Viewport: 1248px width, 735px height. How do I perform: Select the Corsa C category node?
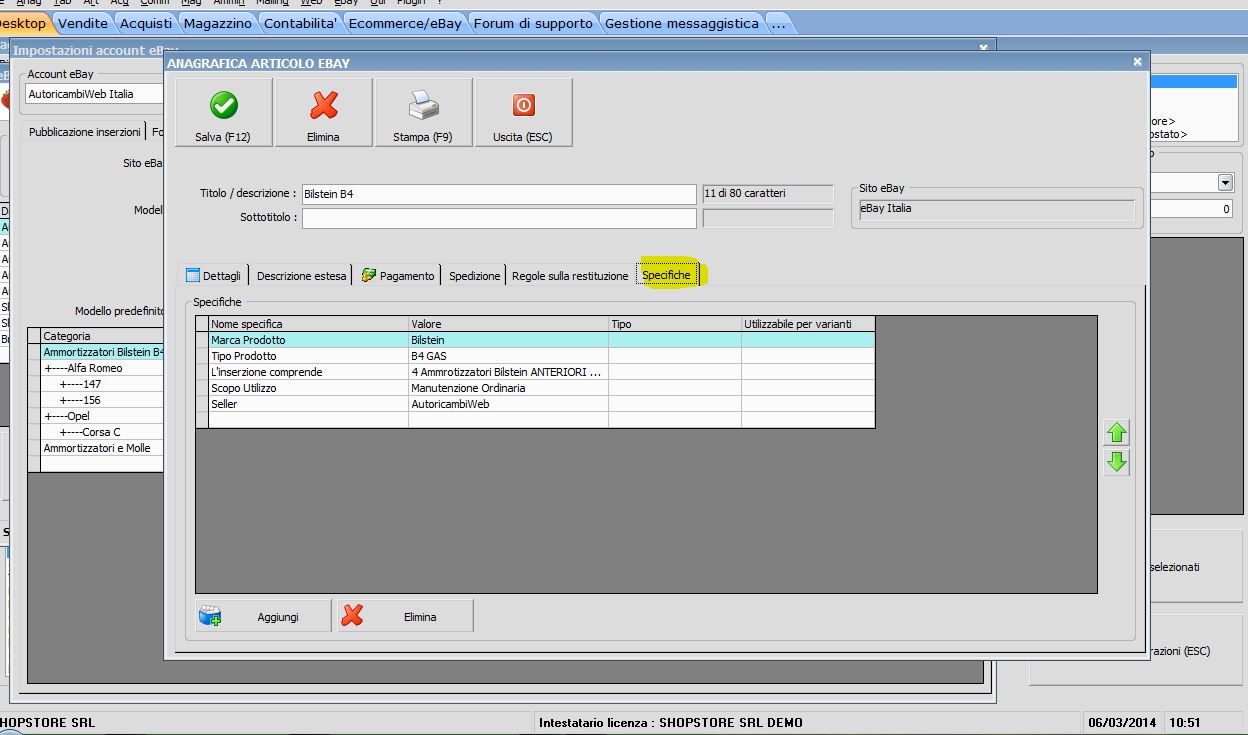tap(102, 432)
